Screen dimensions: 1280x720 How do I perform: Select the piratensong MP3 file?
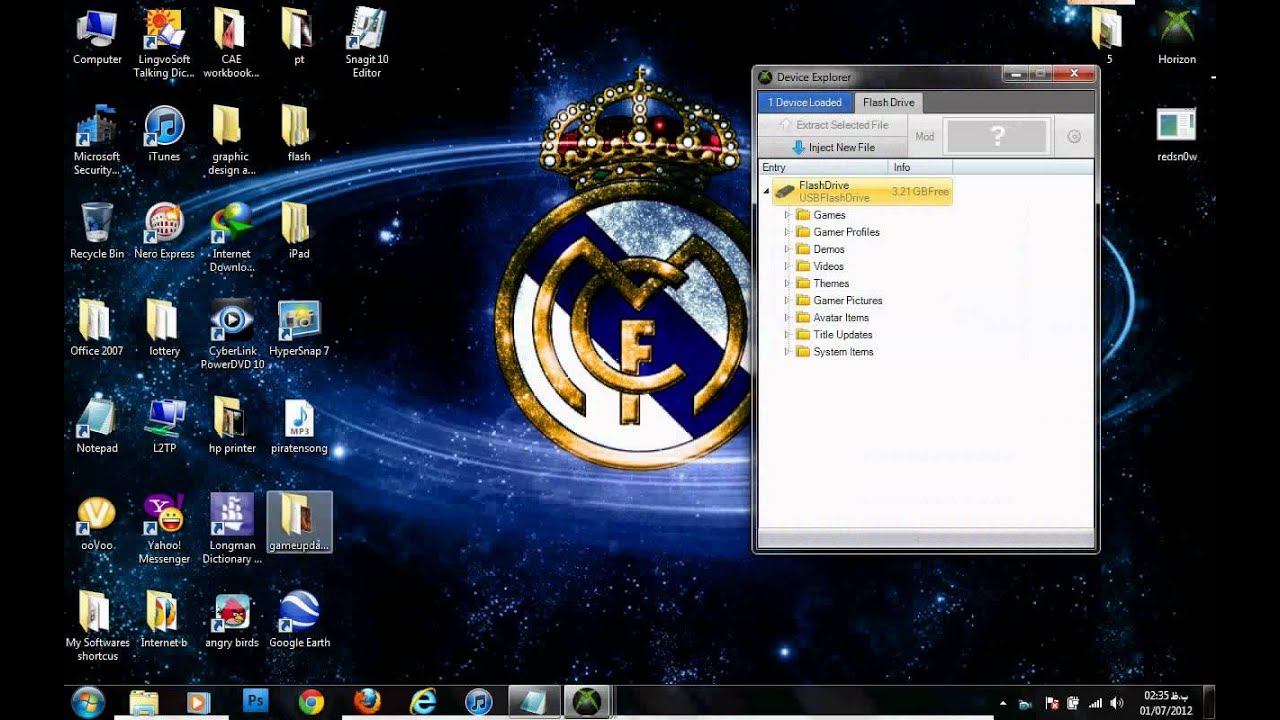click(298, 426)
